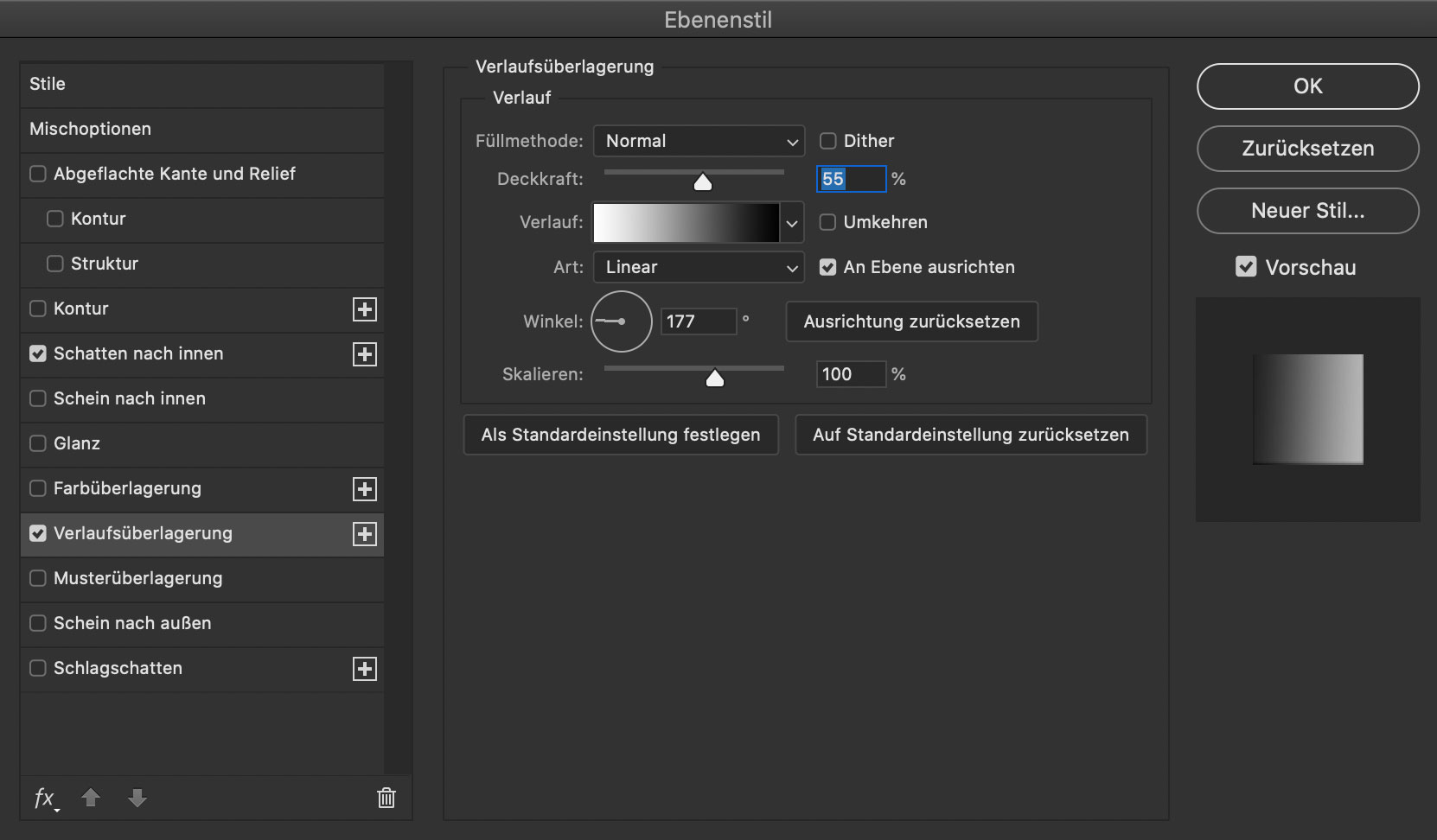Select the Musterüberlagerung settings row
The image size is (1437, 840).
click(202, 579)
